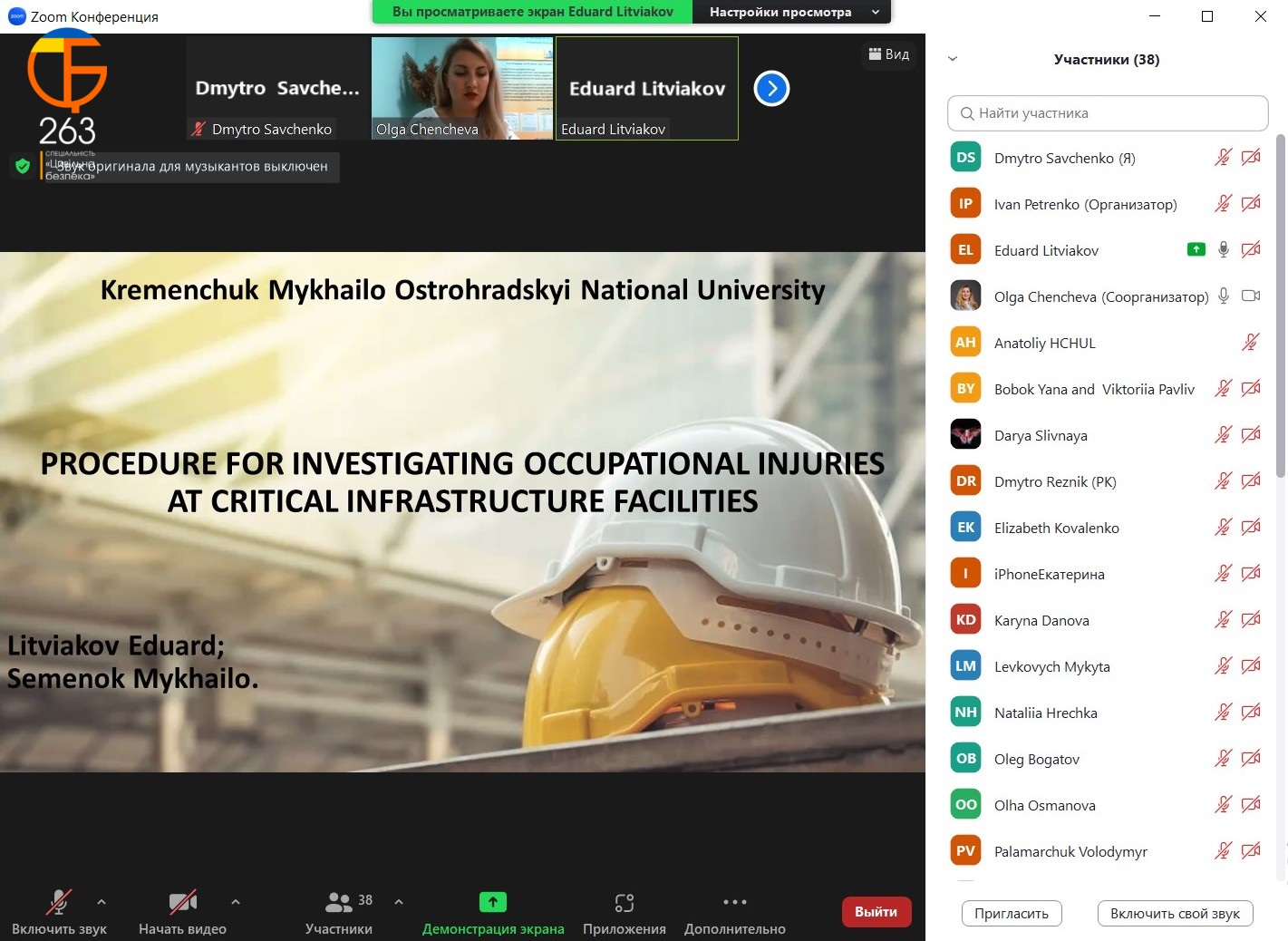Select participant Darya Slivnaya in the list
The image size is (1288, 941).
(x=1107, y=435)
